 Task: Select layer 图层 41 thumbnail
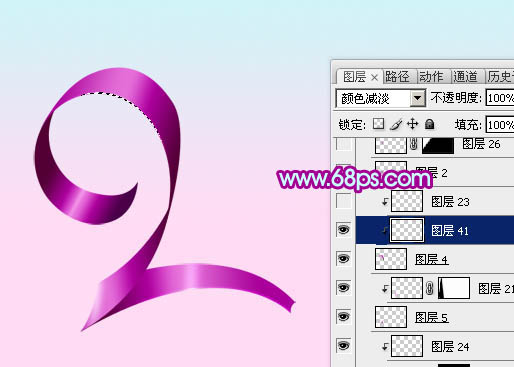pyautogui.click(x=407, y=230)
